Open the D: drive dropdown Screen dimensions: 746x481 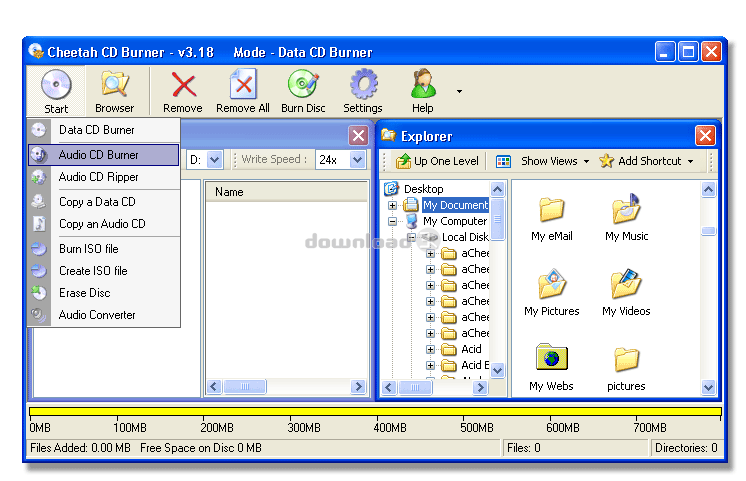(215, 160)
